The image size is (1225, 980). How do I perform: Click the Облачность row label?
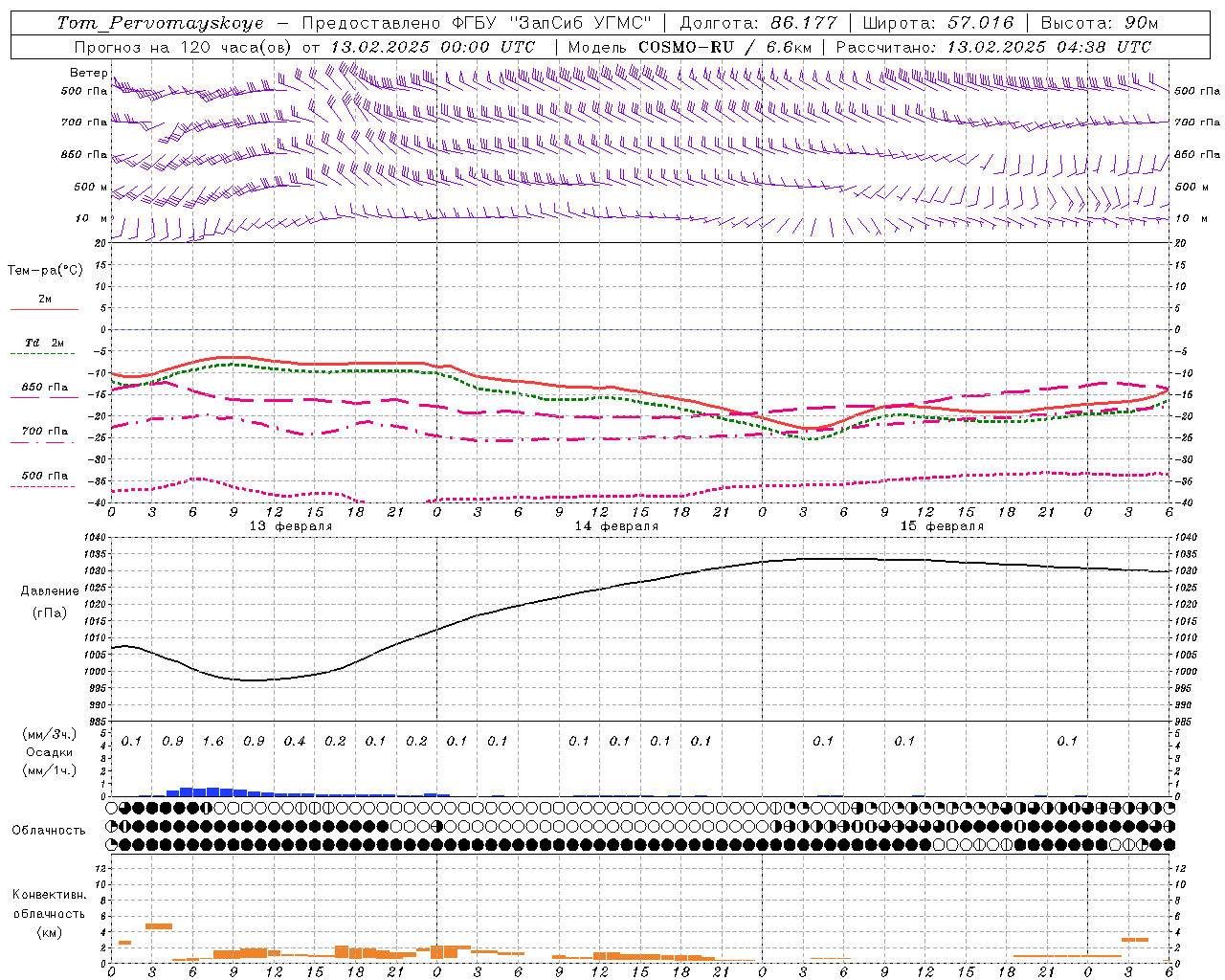[x=49, y=831]
